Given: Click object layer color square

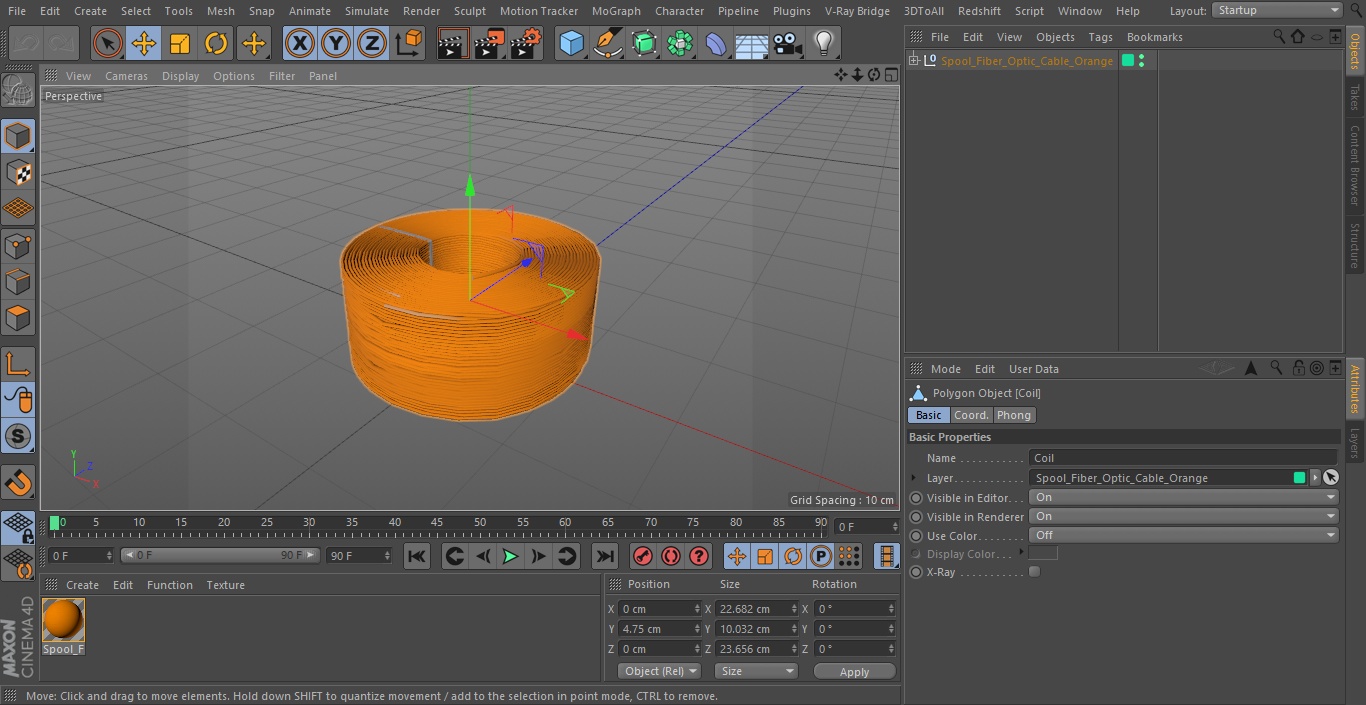Looking at the screenshot, I should point(1128,61).
